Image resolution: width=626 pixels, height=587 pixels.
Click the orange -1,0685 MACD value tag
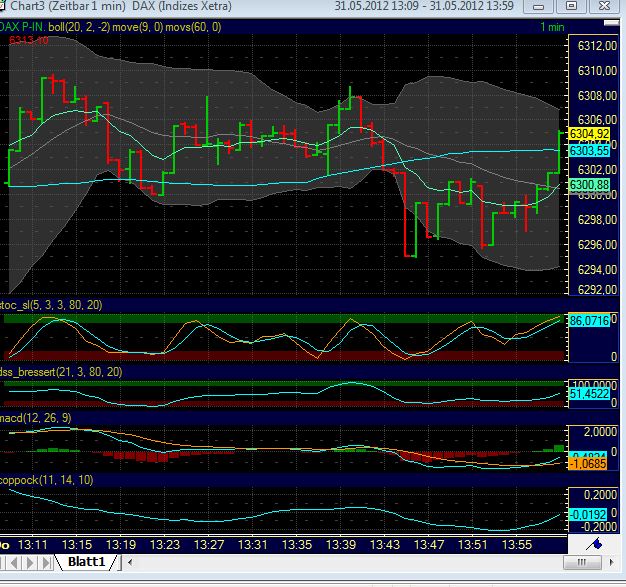(x=587, y=464)
